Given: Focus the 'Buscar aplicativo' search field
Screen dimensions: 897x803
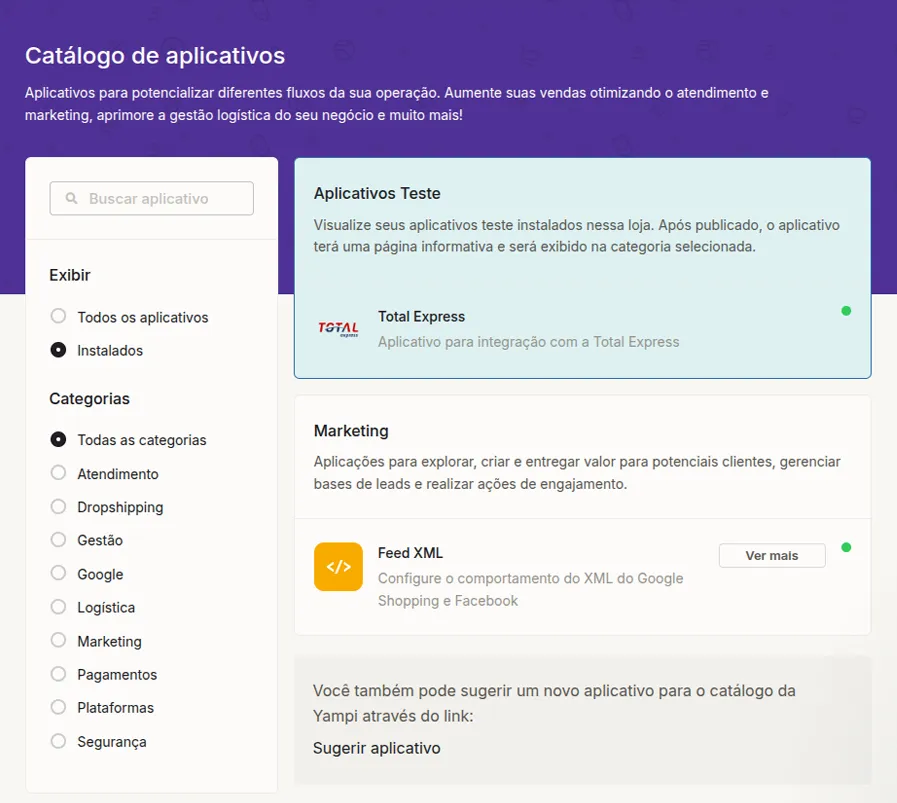Looking at the screenshot, I should [152, 198].
